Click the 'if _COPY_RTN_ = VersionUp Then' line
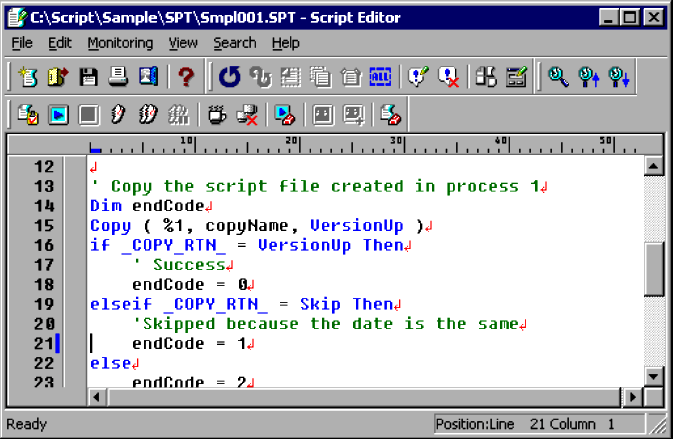The height and width of the screenshot is (439, 673). [247, 245]
